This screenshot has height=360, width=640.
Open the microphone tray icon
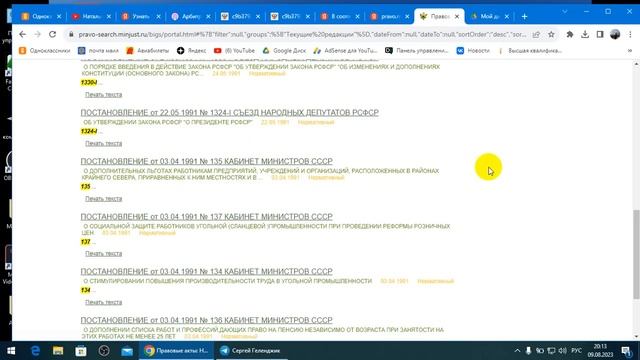coord(529,351)
